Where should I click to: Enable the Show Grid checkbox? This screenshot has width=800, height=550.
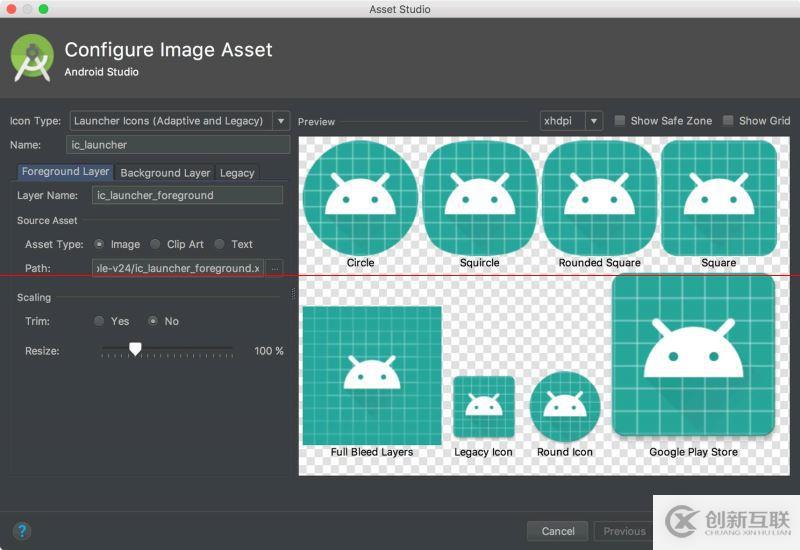click(x=728, y=121)
